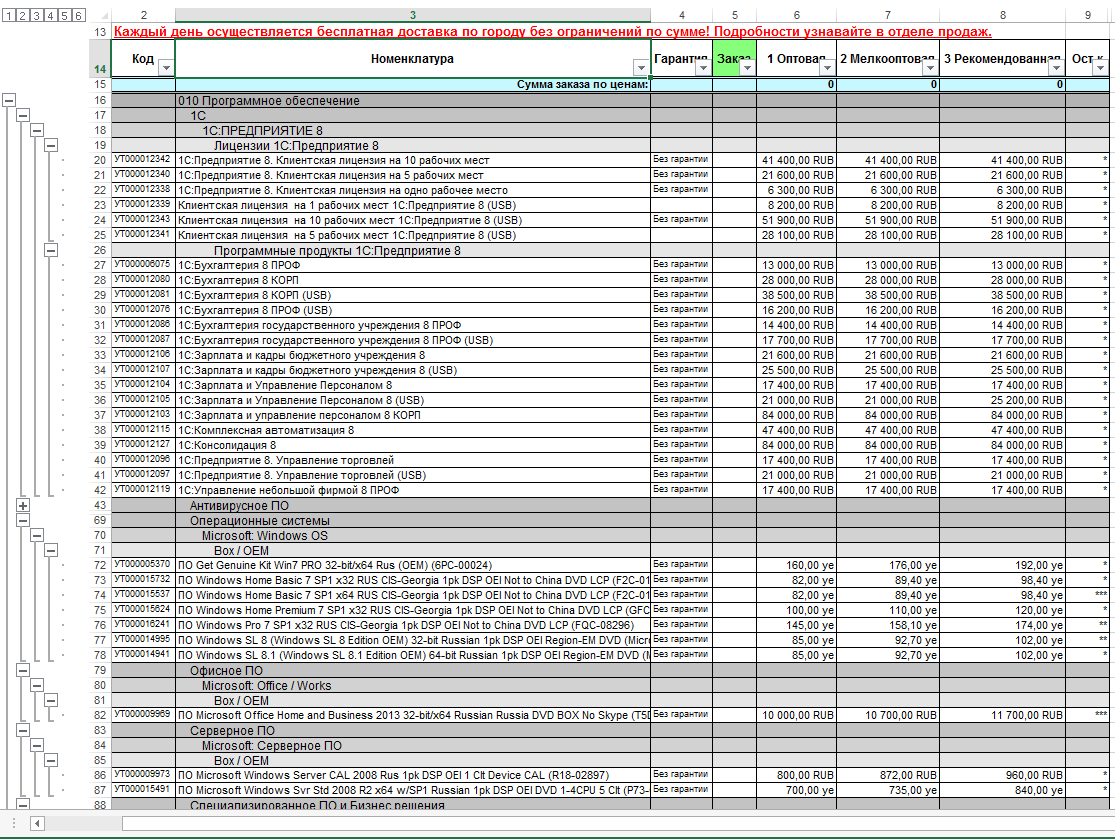1115x839 pixels.
Task: Collapse the Box / OEM group at row 81
Action: click(51, 700)
